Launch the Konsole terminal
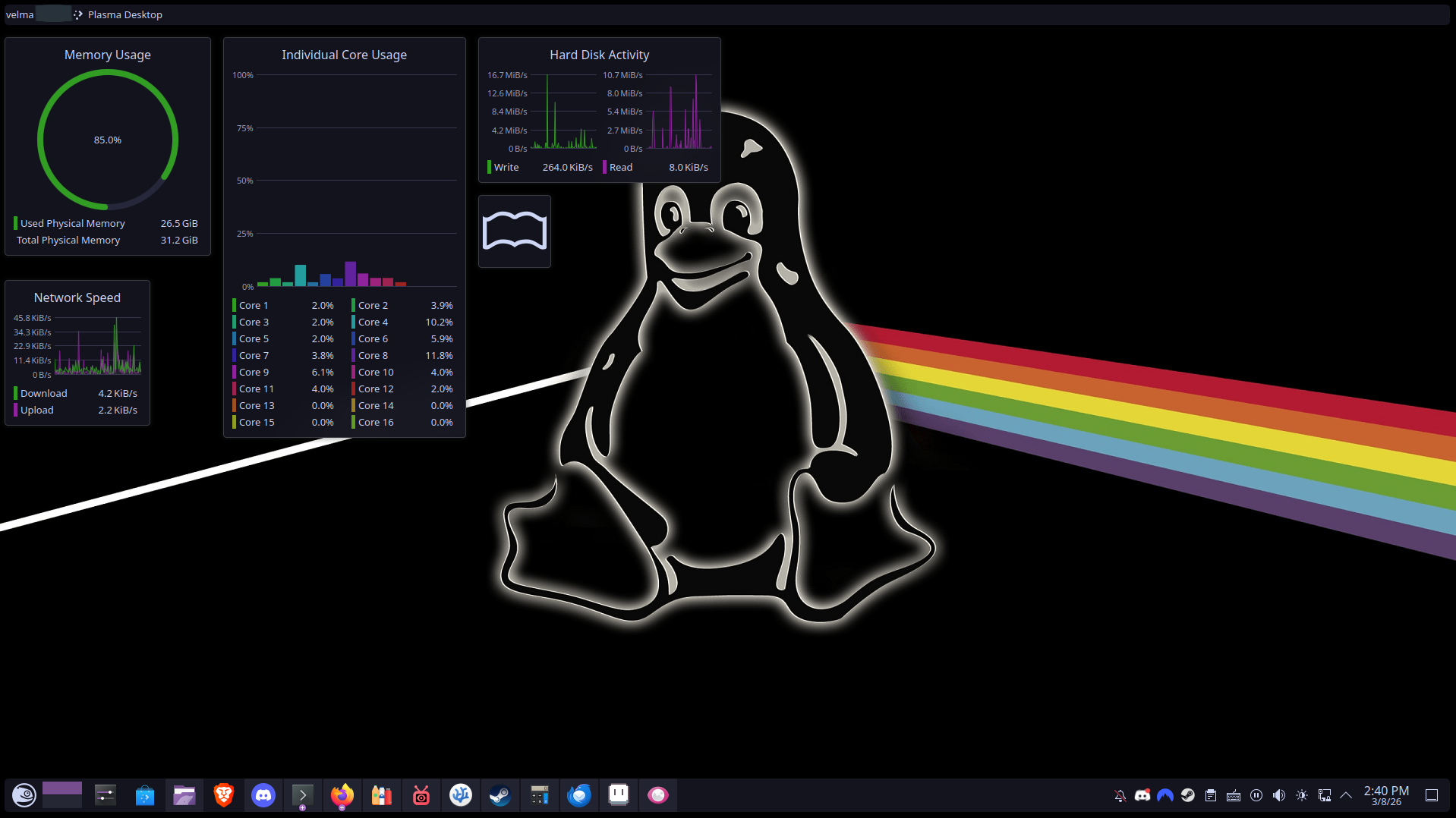The width and height of the screenshot is (1456, 818). pos(303,795)
